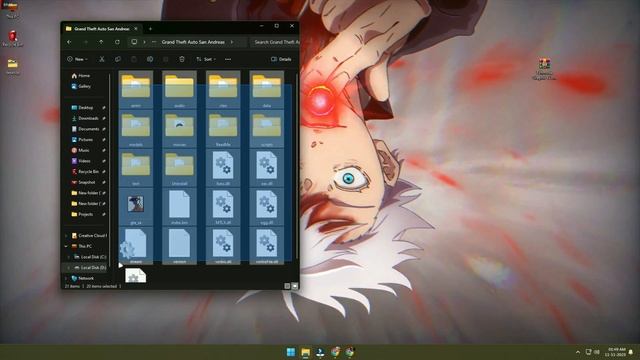
Task: Delete selected files with the trash icon
Action: (182, 59)
